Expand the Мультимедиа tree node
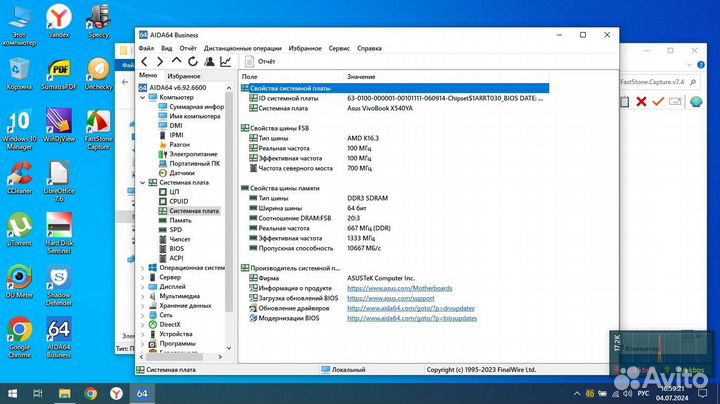 tap(142, 296)
